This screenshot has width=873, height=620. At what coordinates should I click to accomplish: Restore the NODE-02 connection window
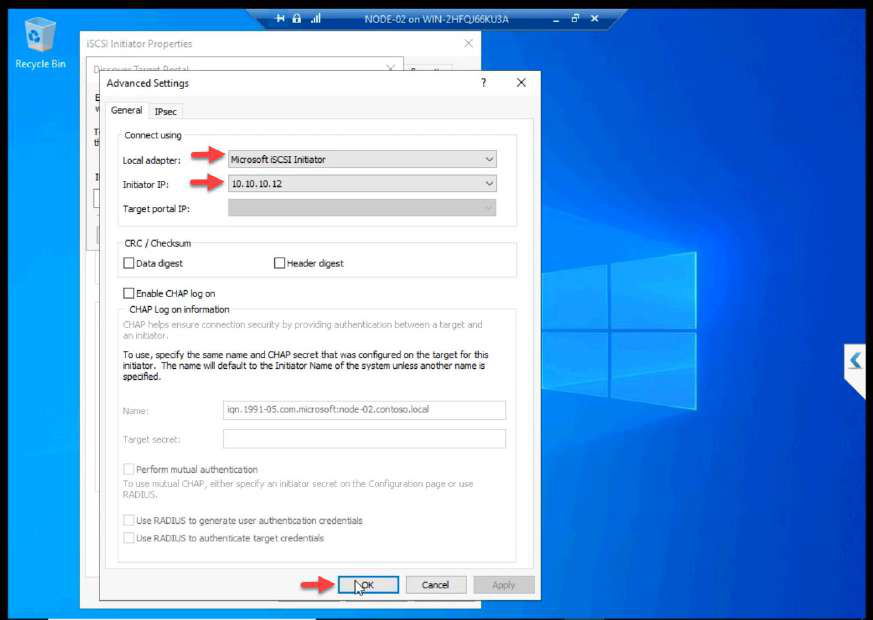[x=575, y=18]
